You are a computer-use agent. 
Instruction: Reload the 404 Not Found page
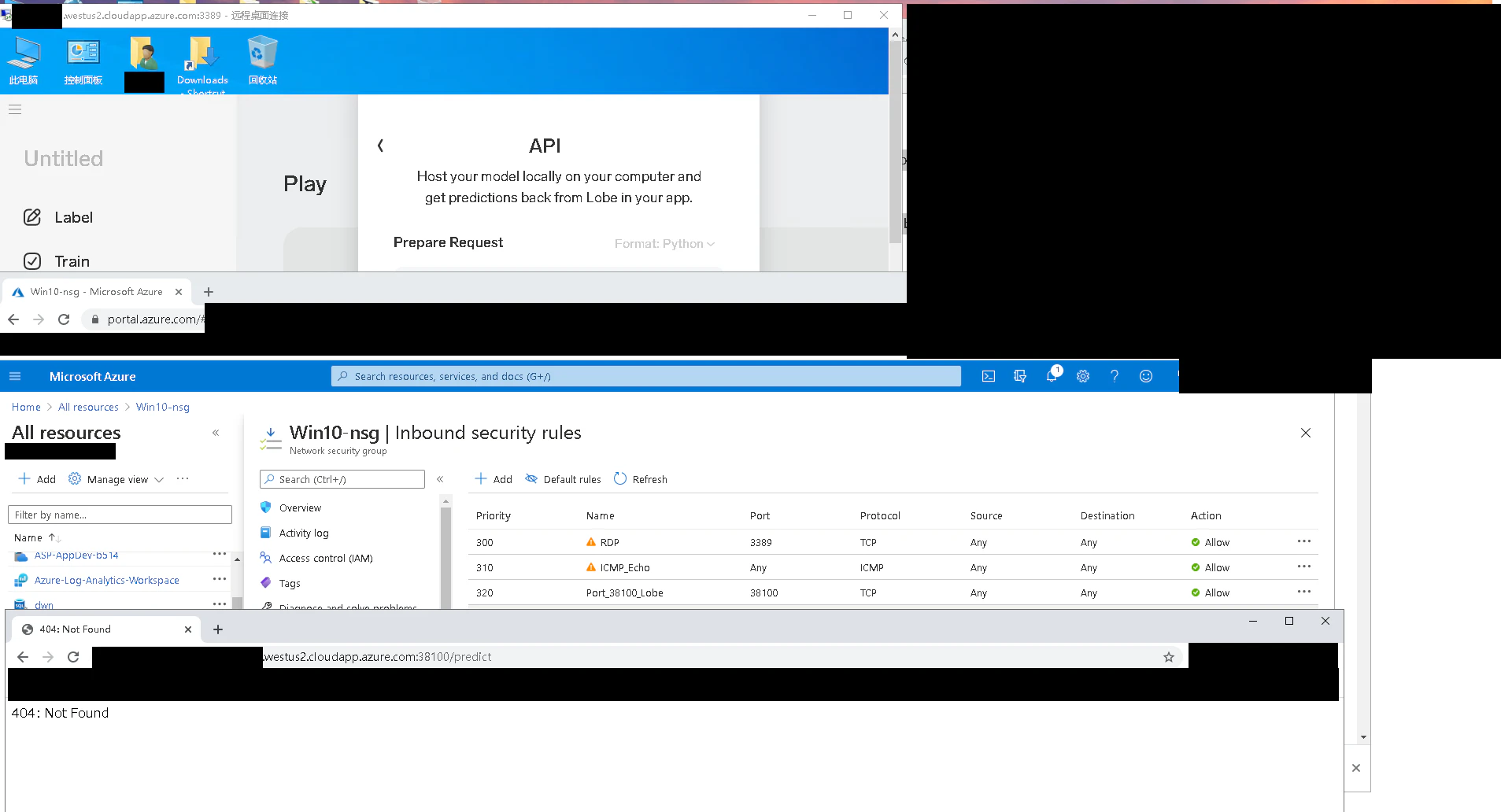[x=73, y=657]
